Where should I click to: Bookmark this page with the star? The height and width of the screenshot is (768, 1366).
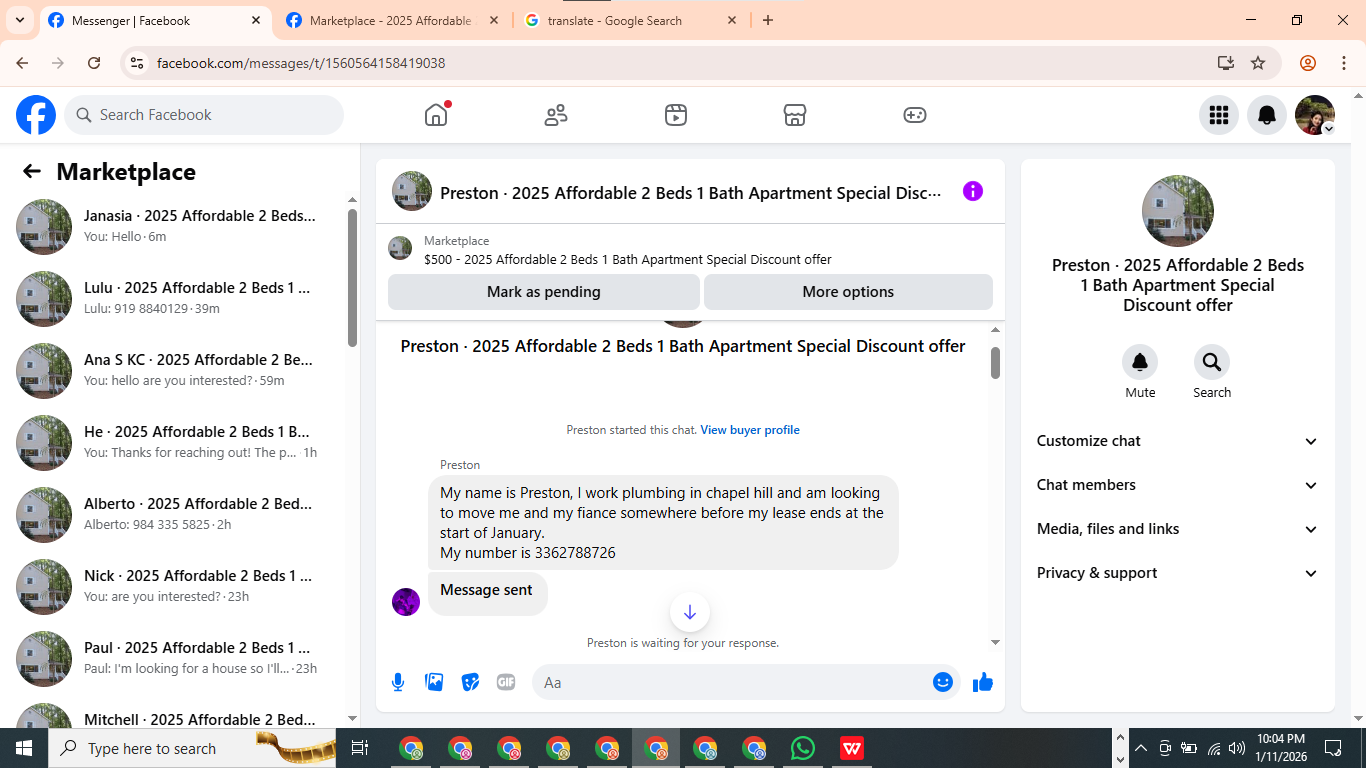point(1258,63)
